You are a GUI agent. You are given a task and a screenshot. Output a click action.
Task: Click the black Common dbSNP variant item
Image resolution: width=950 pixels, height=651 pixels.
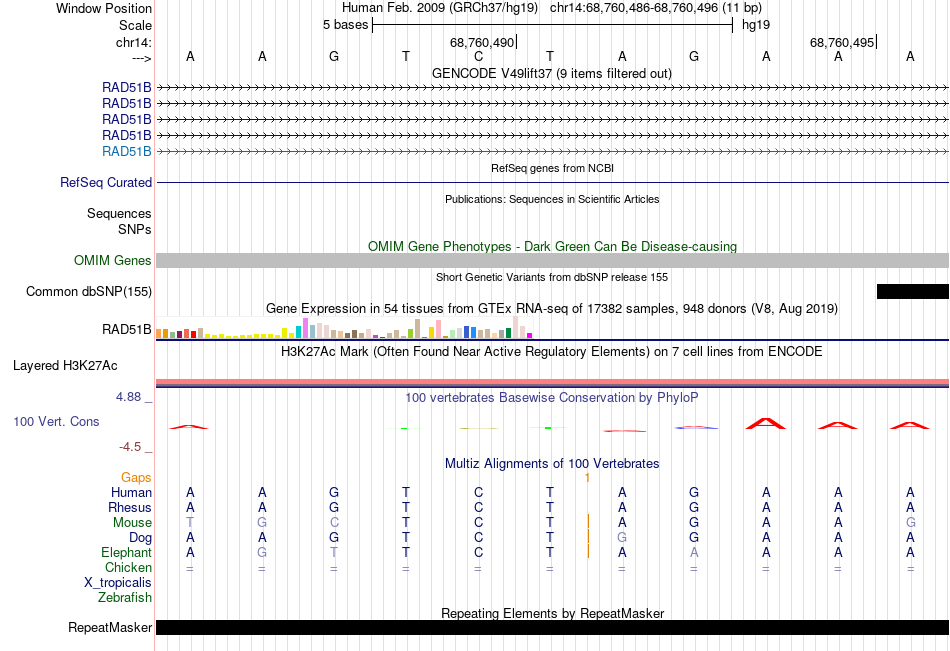[912, 292]
